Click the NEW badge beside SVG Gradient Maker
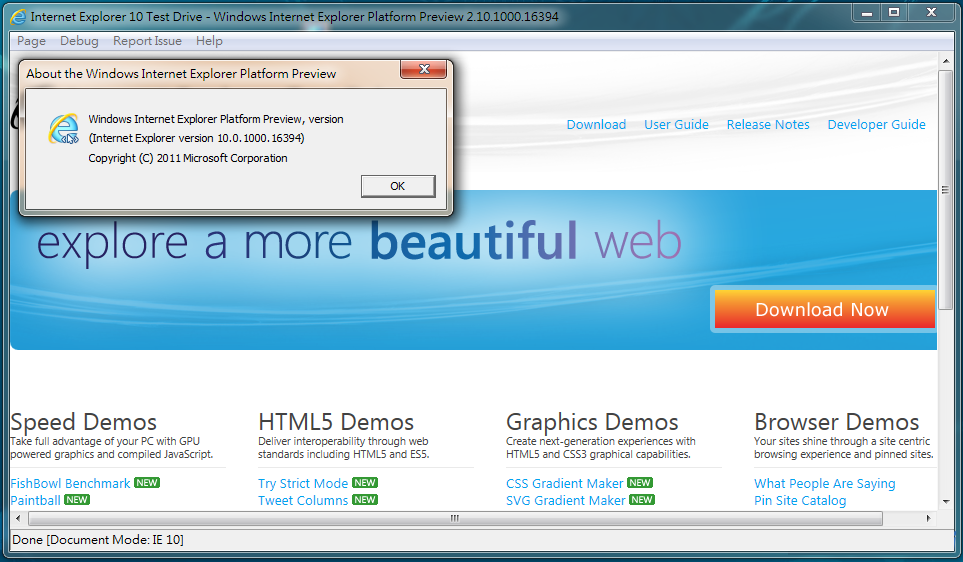This screenshot has width=963, height=562. click(x=642, y=499)
